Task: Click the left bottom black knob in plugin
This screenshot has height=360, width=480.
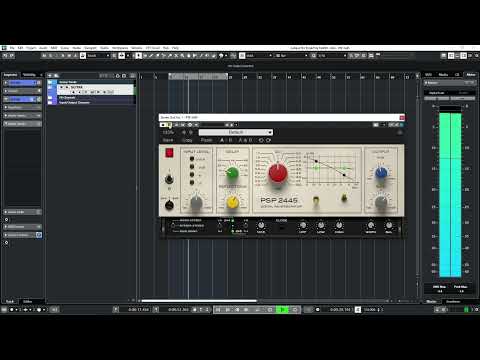Action: [x=261, y=226]
